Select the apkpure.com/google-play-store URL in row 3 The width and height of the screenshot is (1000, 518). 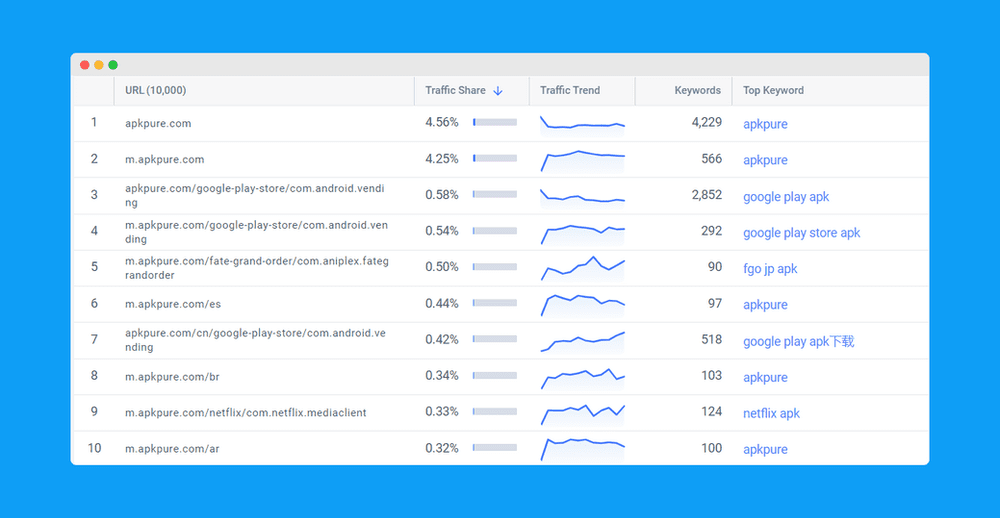click(x=255, y=195)
